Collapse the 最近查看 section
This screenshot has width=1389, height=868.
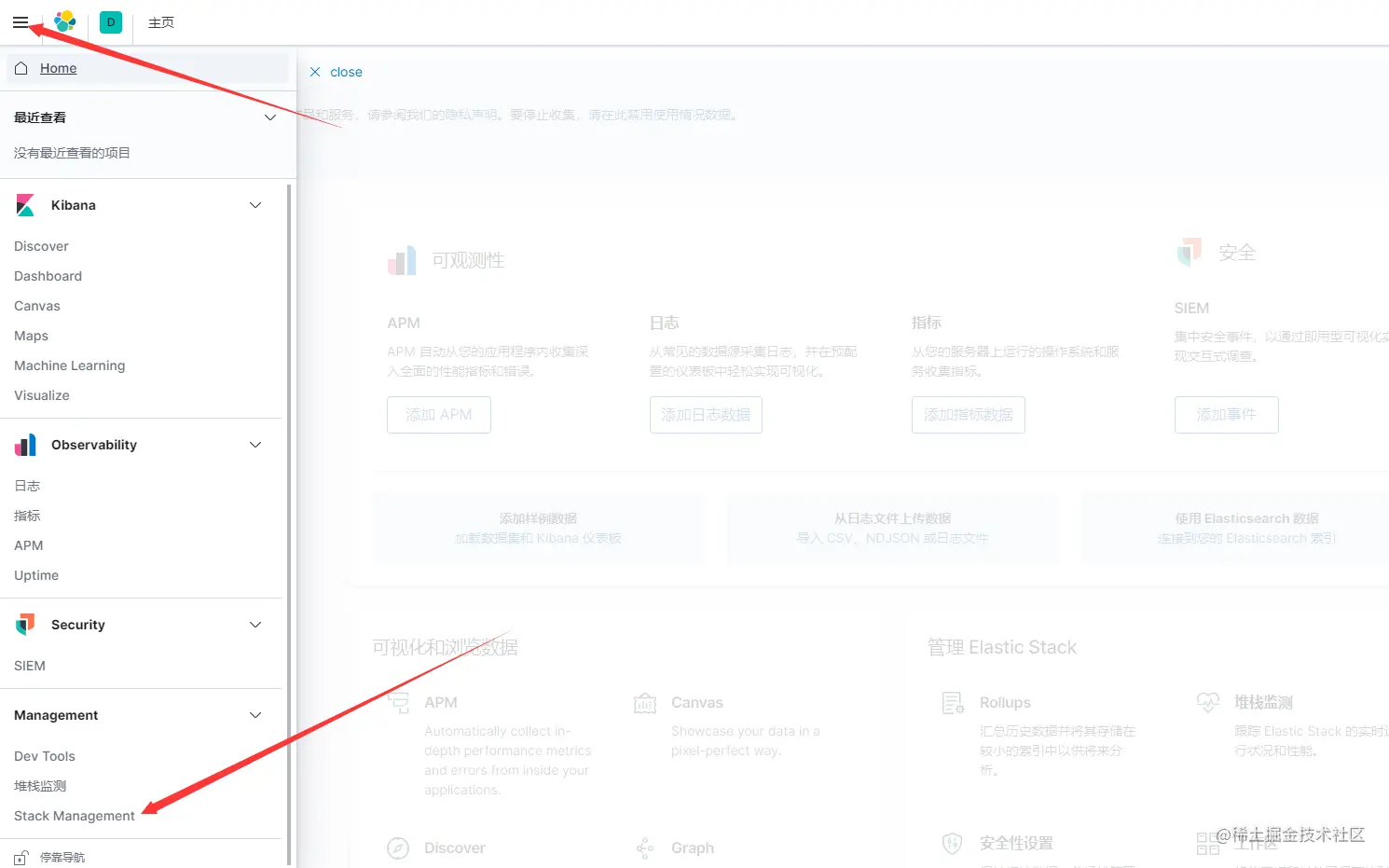point(270,117)
